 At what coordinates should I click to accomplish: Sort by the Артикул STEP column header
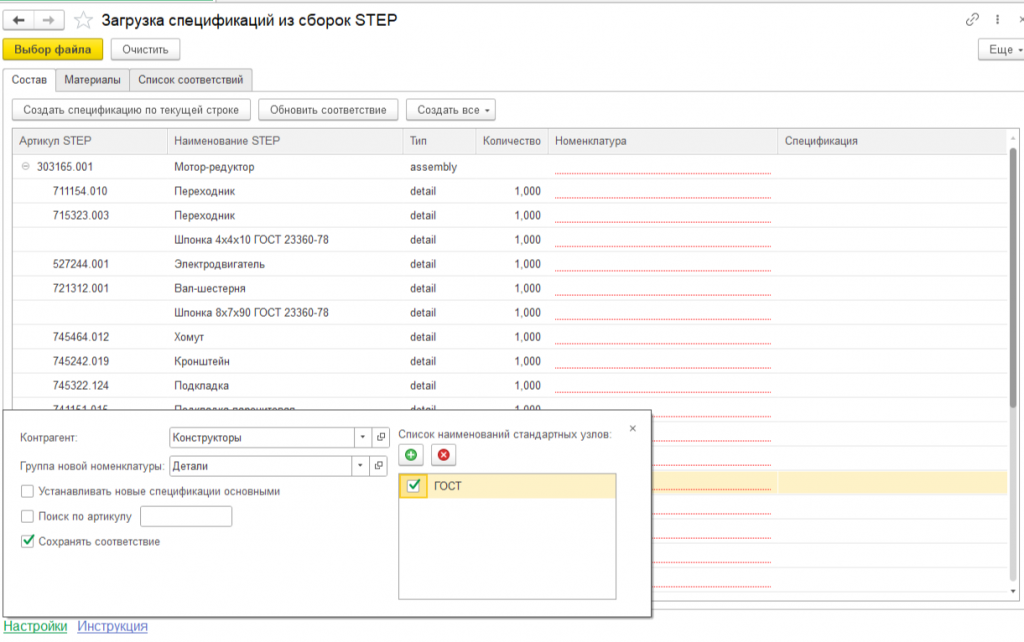tap(90, 141)
